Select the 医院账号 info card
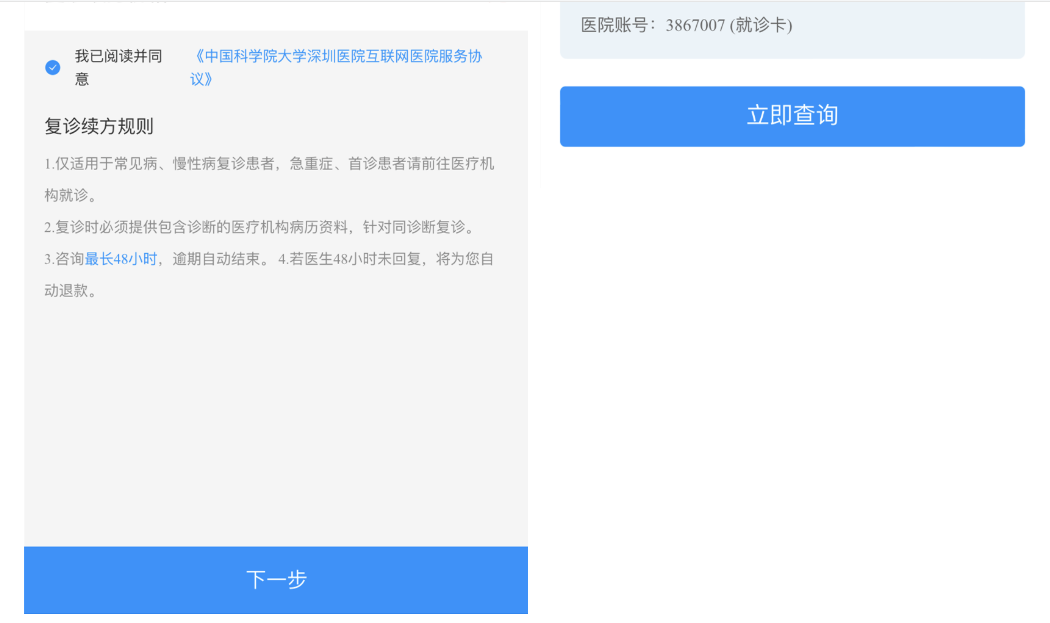Image resolution: width=1050 pixels, height=623 pixels. point(792,28)
